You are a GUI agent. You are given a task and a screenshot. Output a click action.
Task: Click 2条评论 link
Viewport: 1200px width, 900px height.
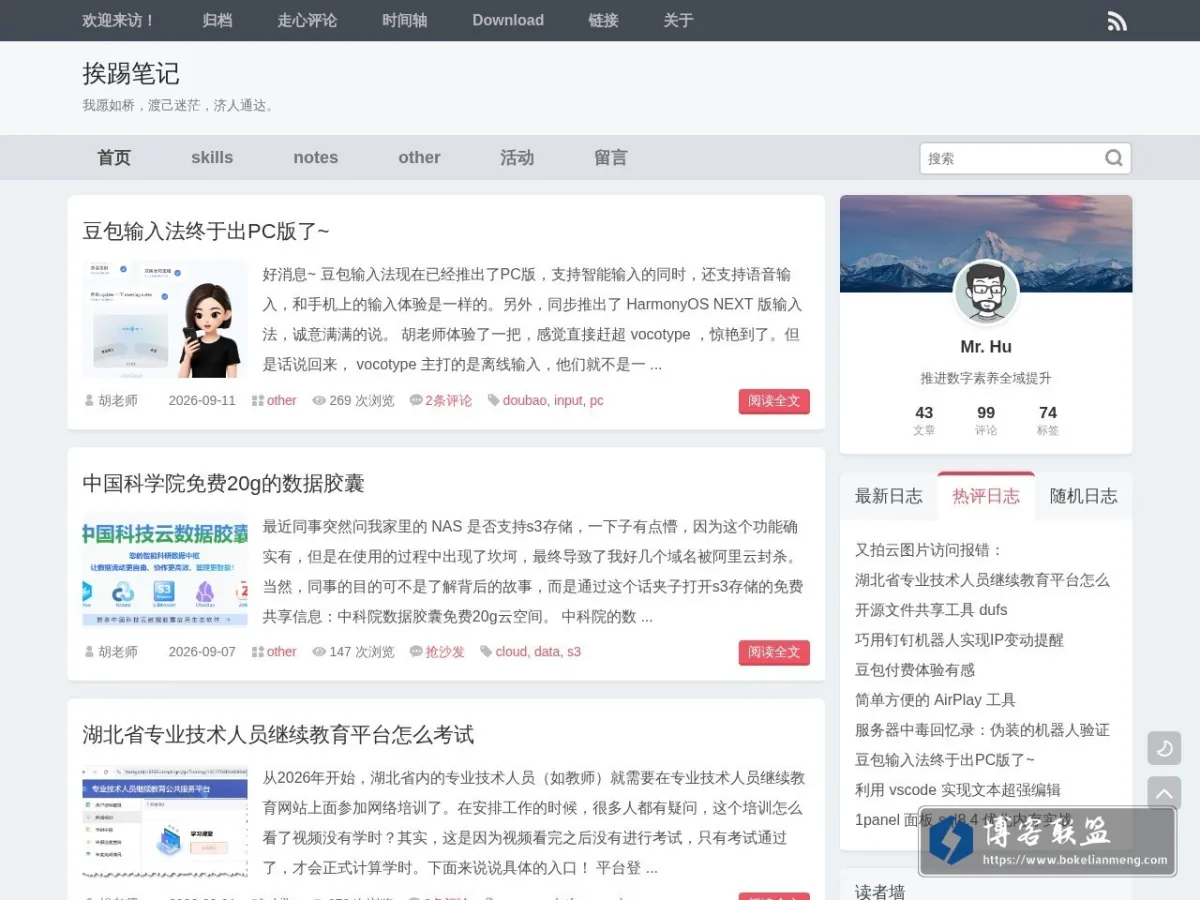point(448,401)
